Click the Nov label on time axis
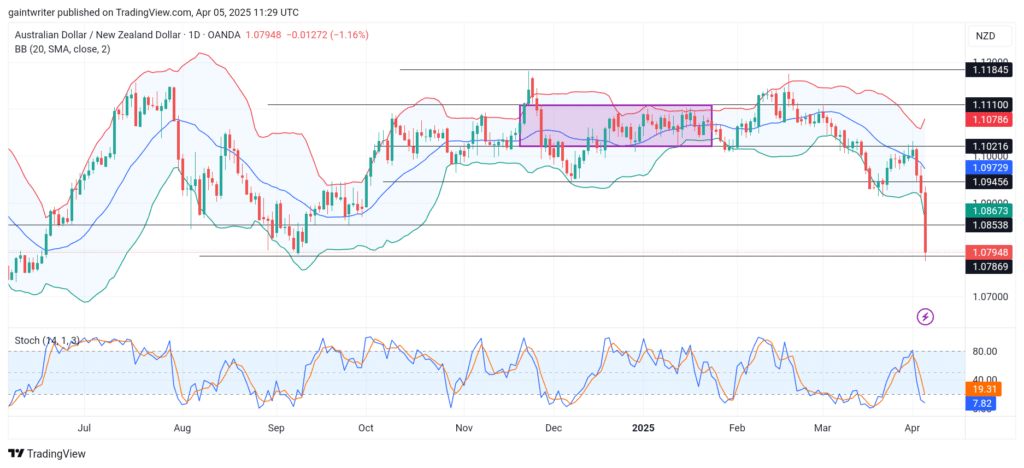 coord(464,429)
